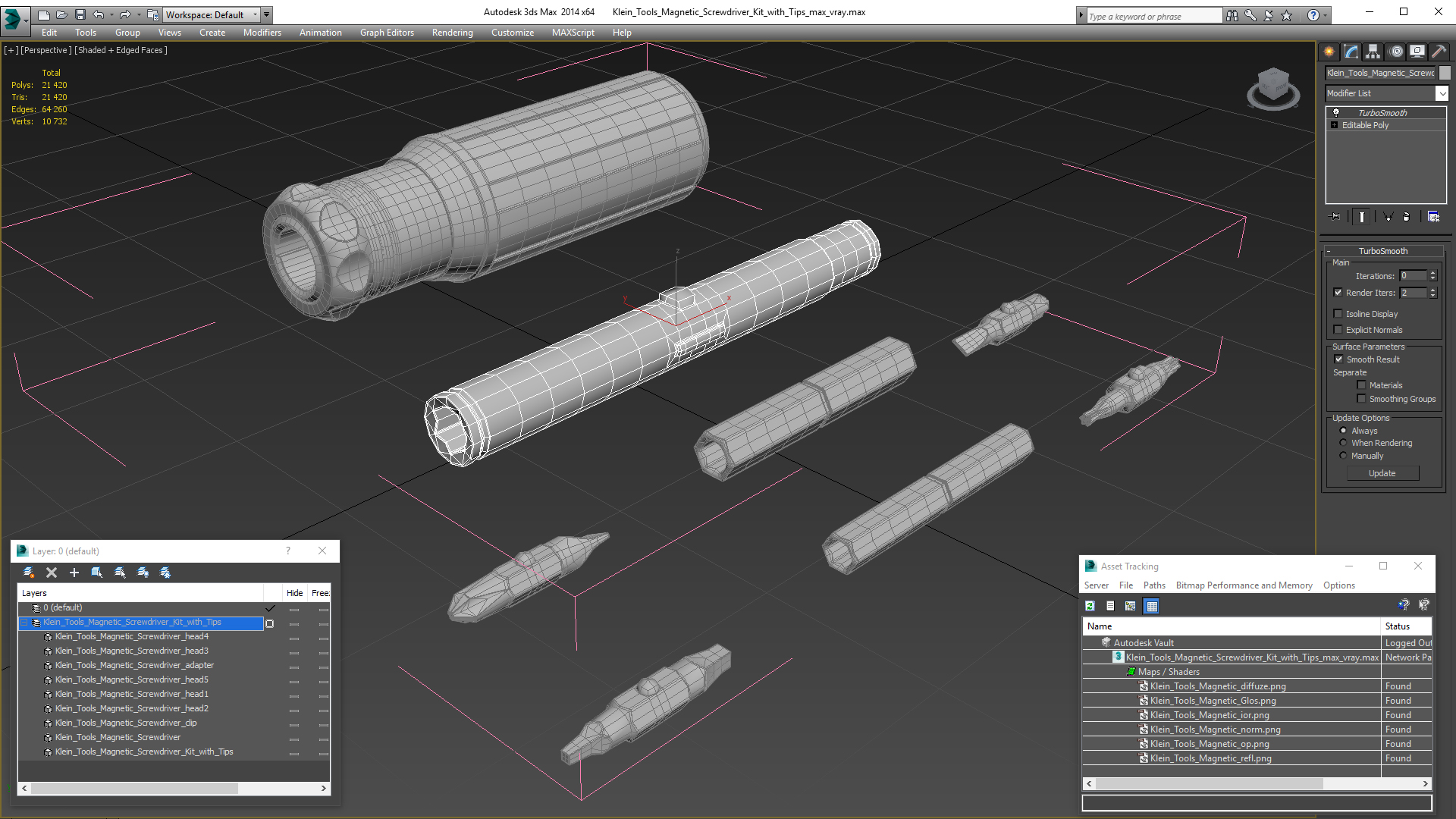
Task: Toggle Separate by Materials checkbox
Action: pyautogui.click(x=1361, y=385)
